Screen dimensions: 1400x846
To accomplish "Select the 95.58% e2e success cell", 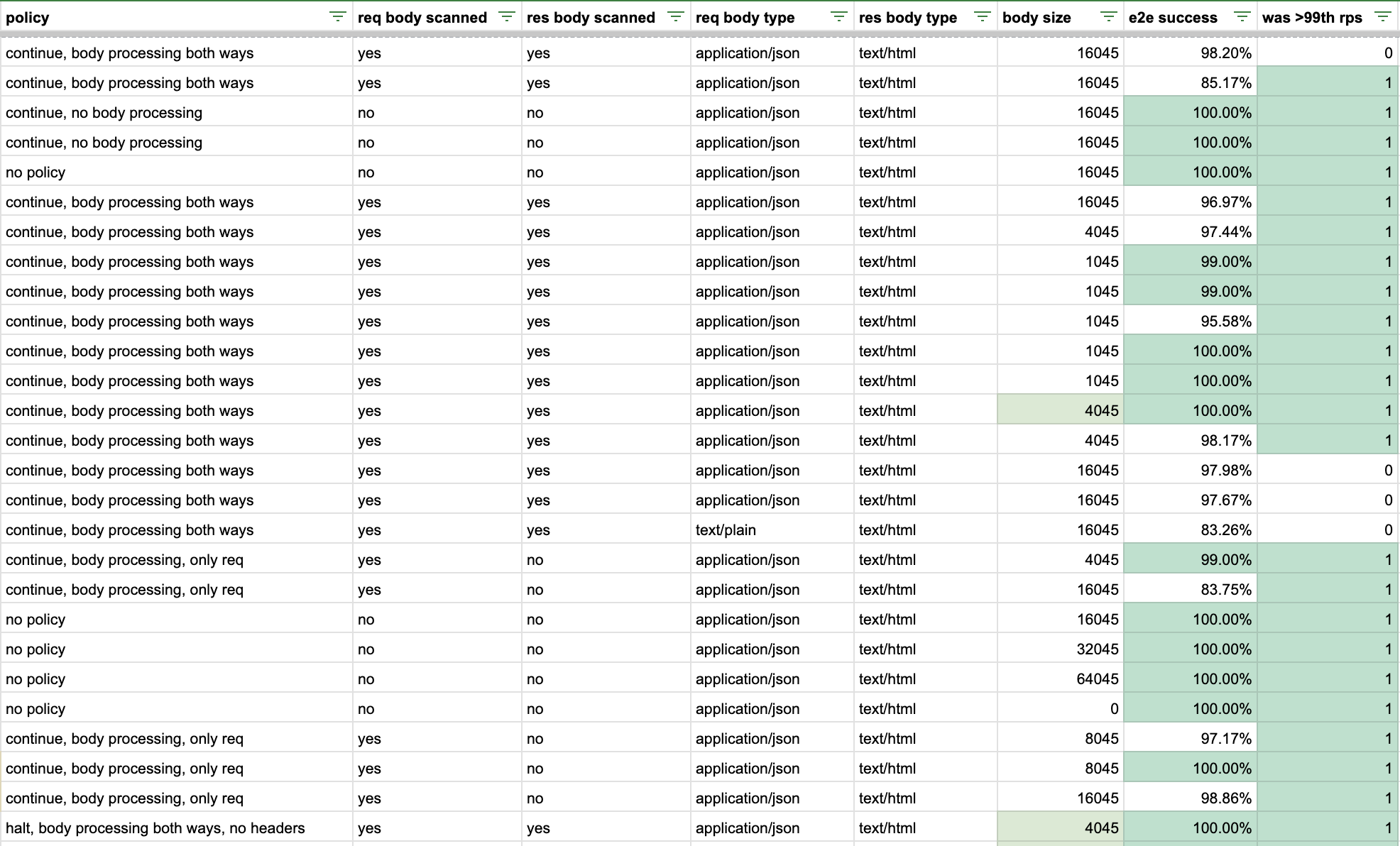I will (1225, 322).
